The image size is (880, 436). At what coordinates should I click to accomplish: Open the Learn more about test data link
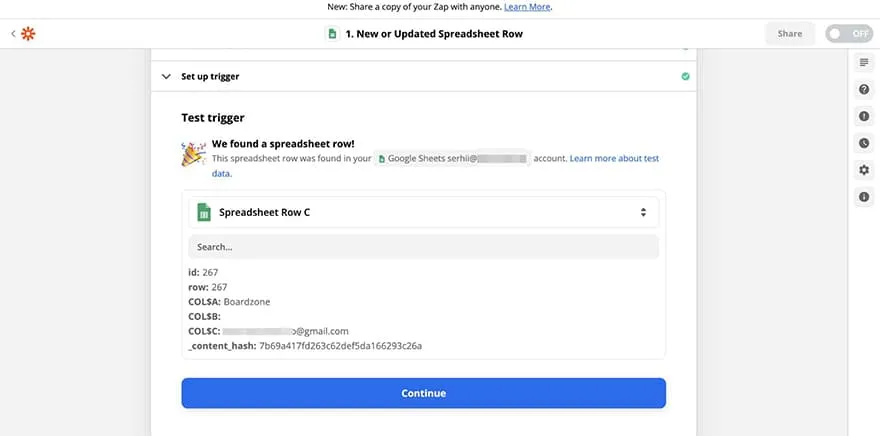(x=614, y=158)
